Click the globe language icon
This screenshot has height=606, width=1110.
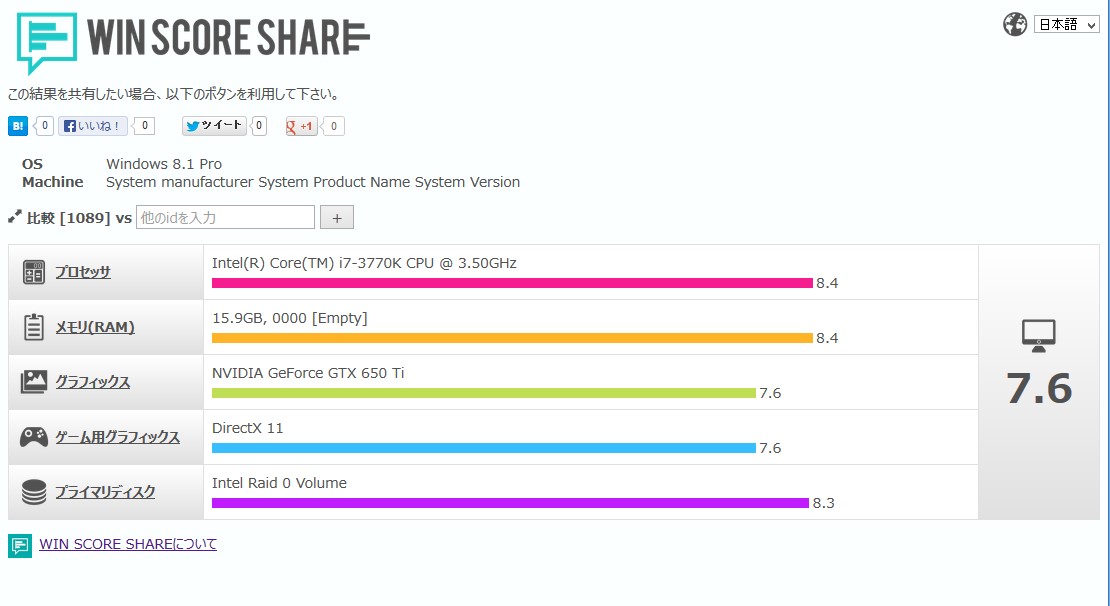click(x=1015, y=24)
